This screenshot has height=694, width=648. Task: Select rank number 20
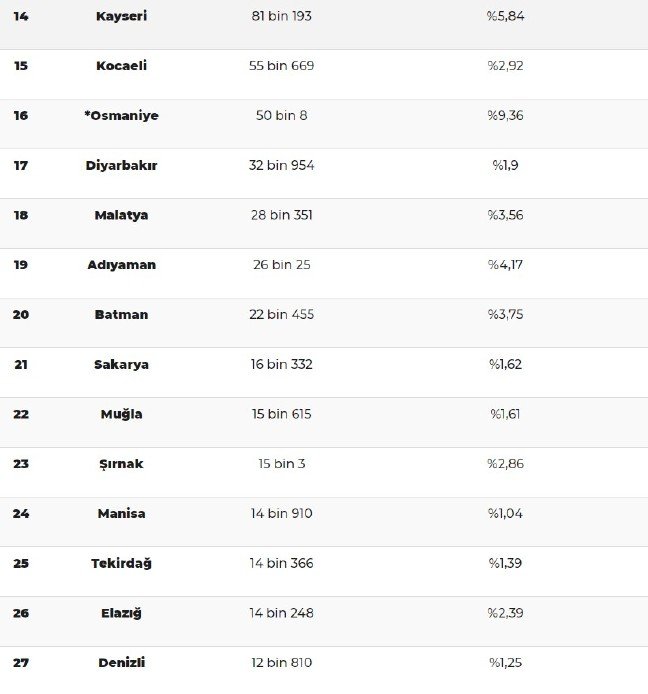pyautogui.click(x=21, y=314)
